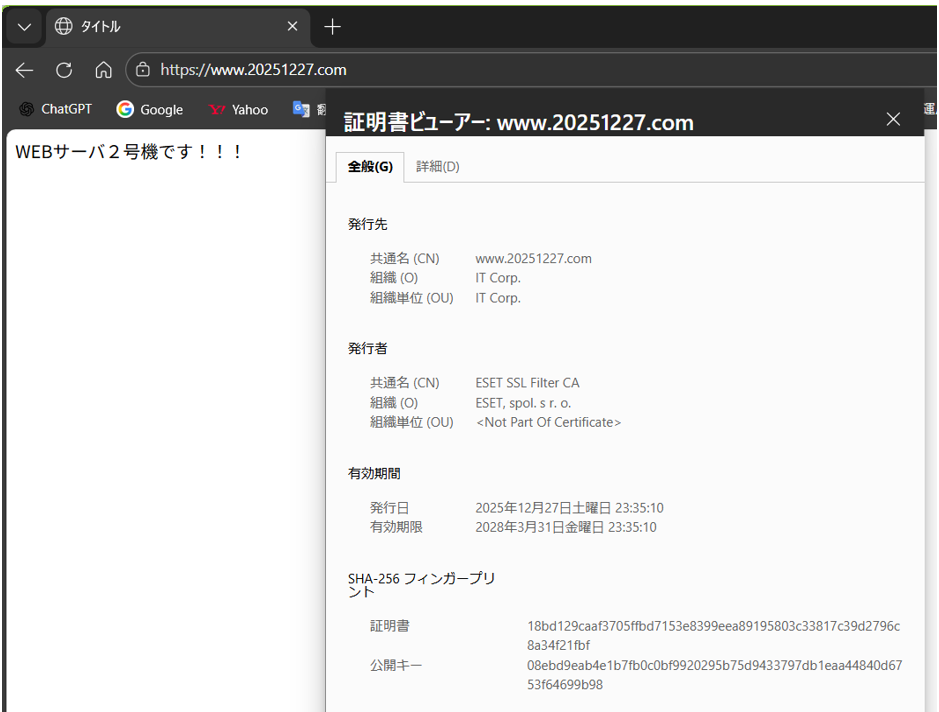The height and width of the screenshot is (712, 939).
Task: Click the WEBサーバ2号機です page text
Action: [129, 152]
